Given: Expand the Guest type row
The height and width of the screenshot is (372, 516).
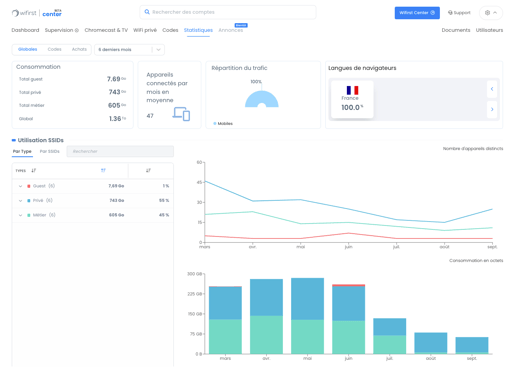Looking at the screenshot, I should tap(20, 186).
